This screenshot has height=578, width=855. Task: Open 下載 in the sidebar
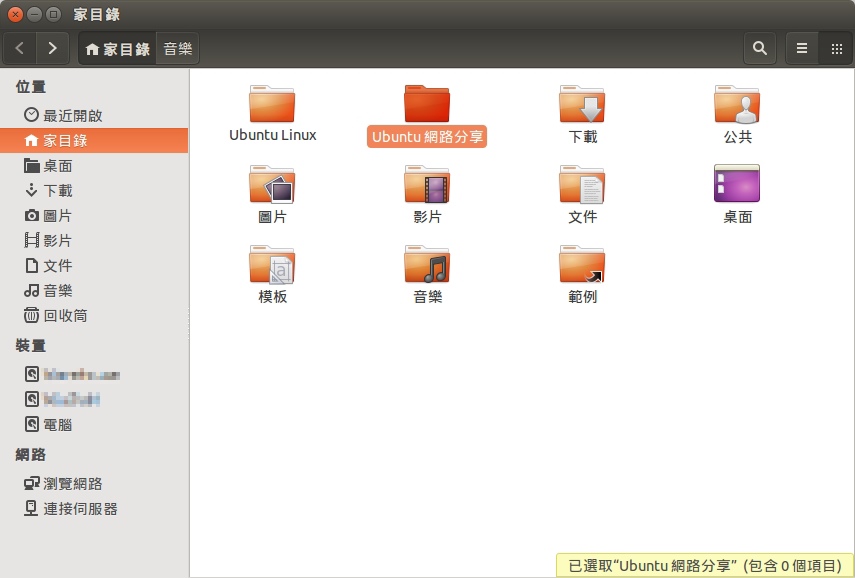point(94,191)
